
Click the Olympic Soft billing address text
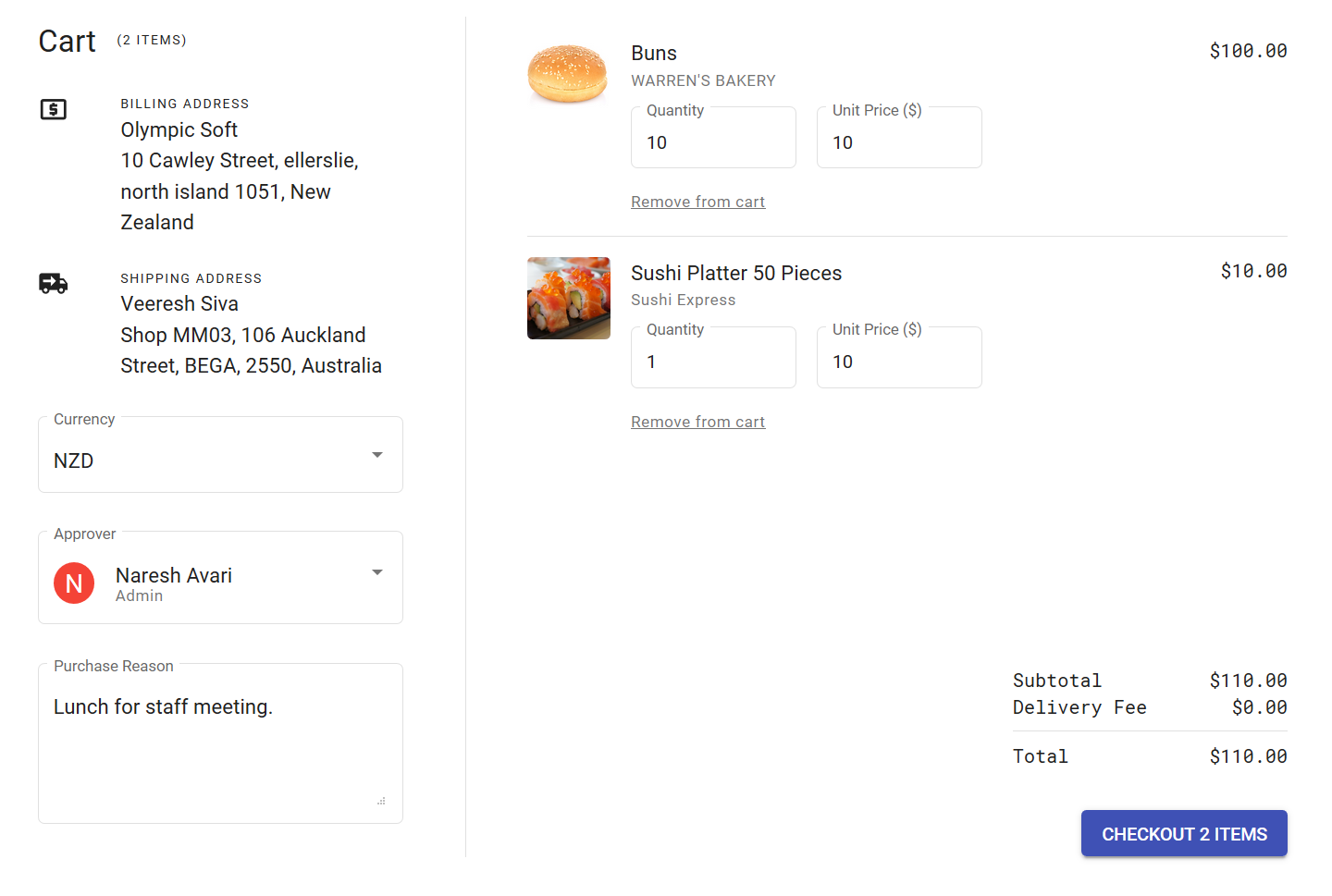click(179, 129)
